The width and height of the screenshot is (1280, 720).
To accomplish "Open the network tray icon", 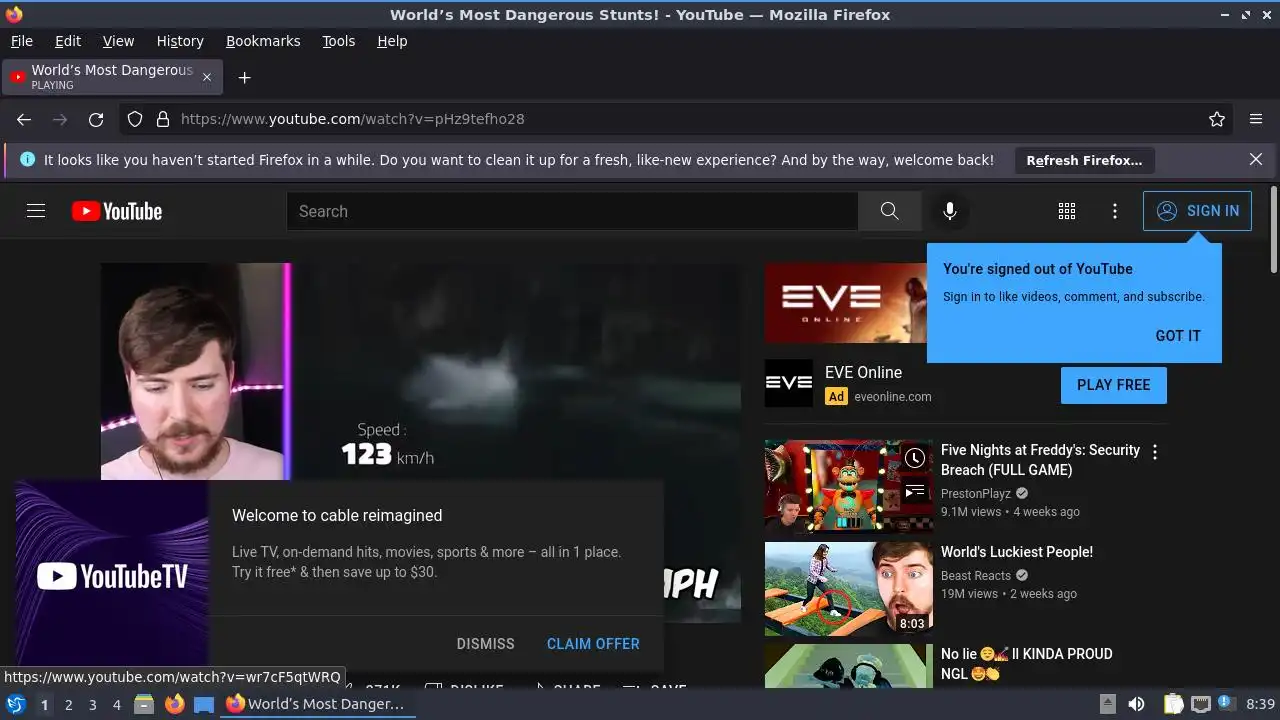I will coord(1201,704).
